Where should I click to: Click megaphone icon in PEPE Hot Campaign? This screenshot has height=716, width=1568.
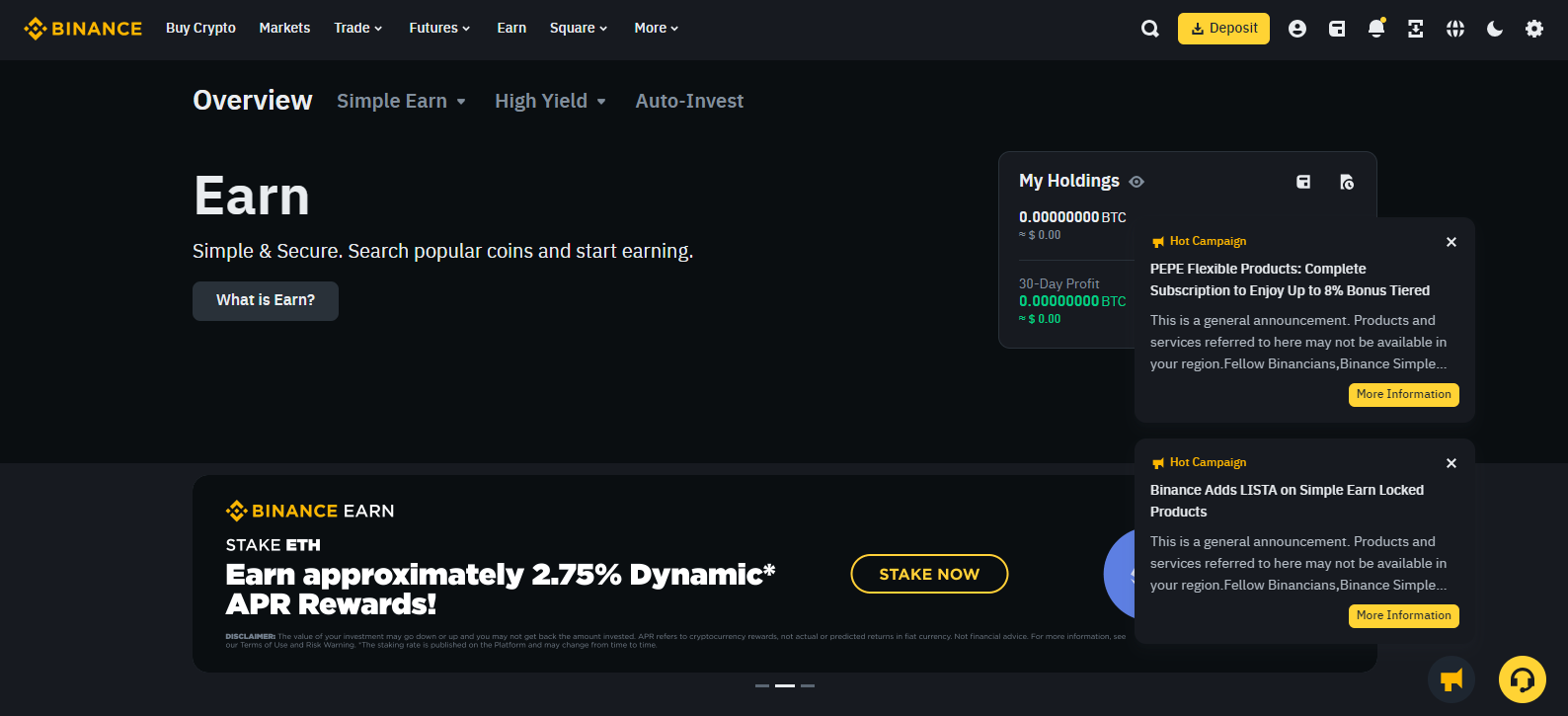[x=1158, y=242]
